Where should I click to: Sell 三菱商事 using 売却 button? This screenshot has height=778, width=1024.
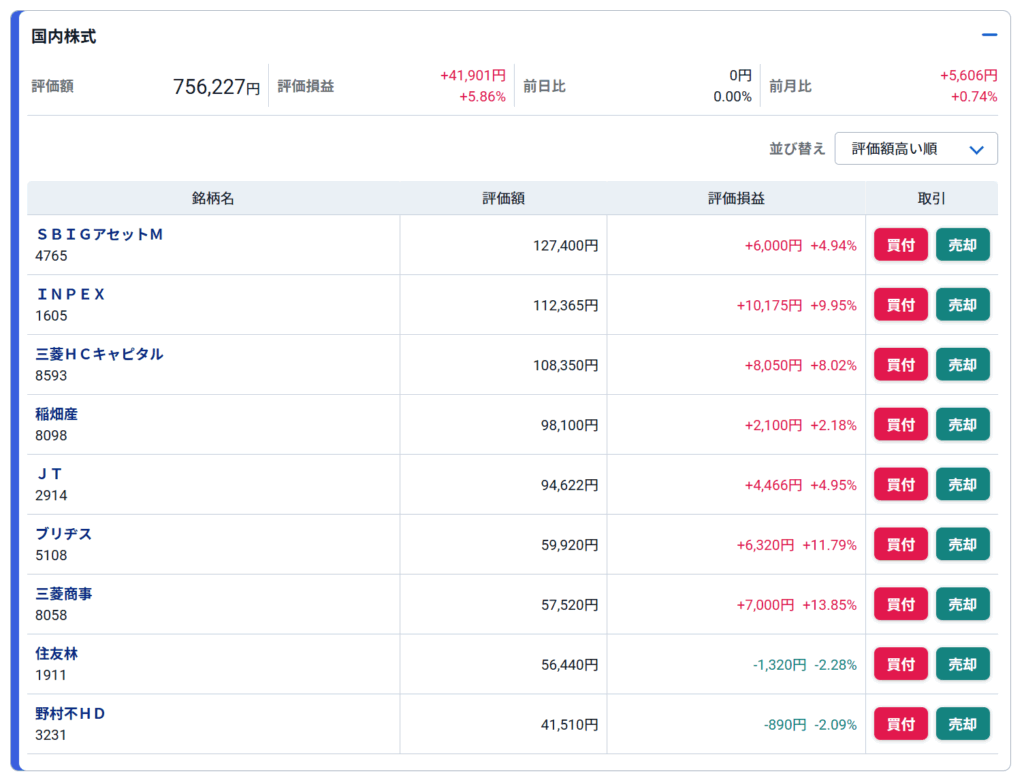(x=963, y=604)
